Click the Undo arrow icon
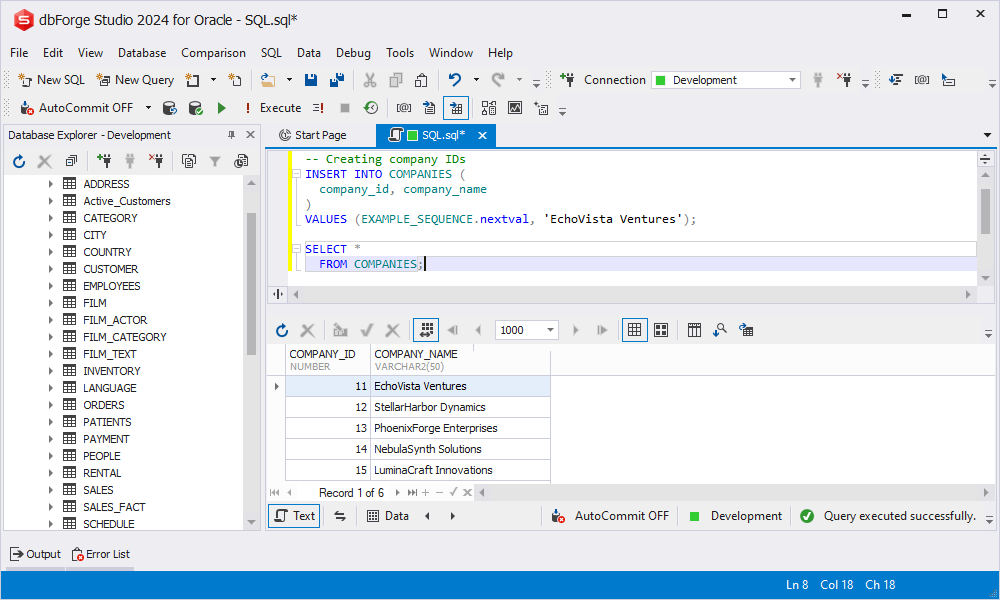The height and width of the screenshot is (600, 1000). click(x=455, y=80)
